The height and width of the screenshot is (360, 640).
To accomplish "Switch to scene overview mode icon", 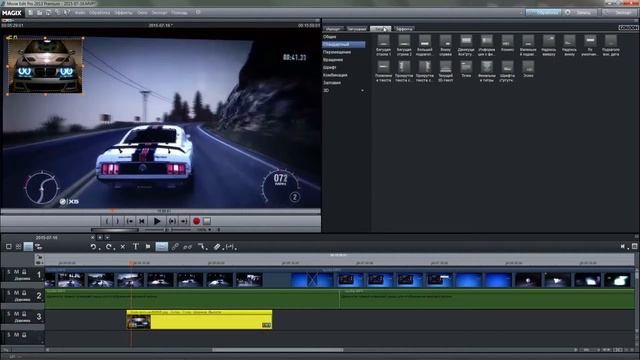I will 18,247.
